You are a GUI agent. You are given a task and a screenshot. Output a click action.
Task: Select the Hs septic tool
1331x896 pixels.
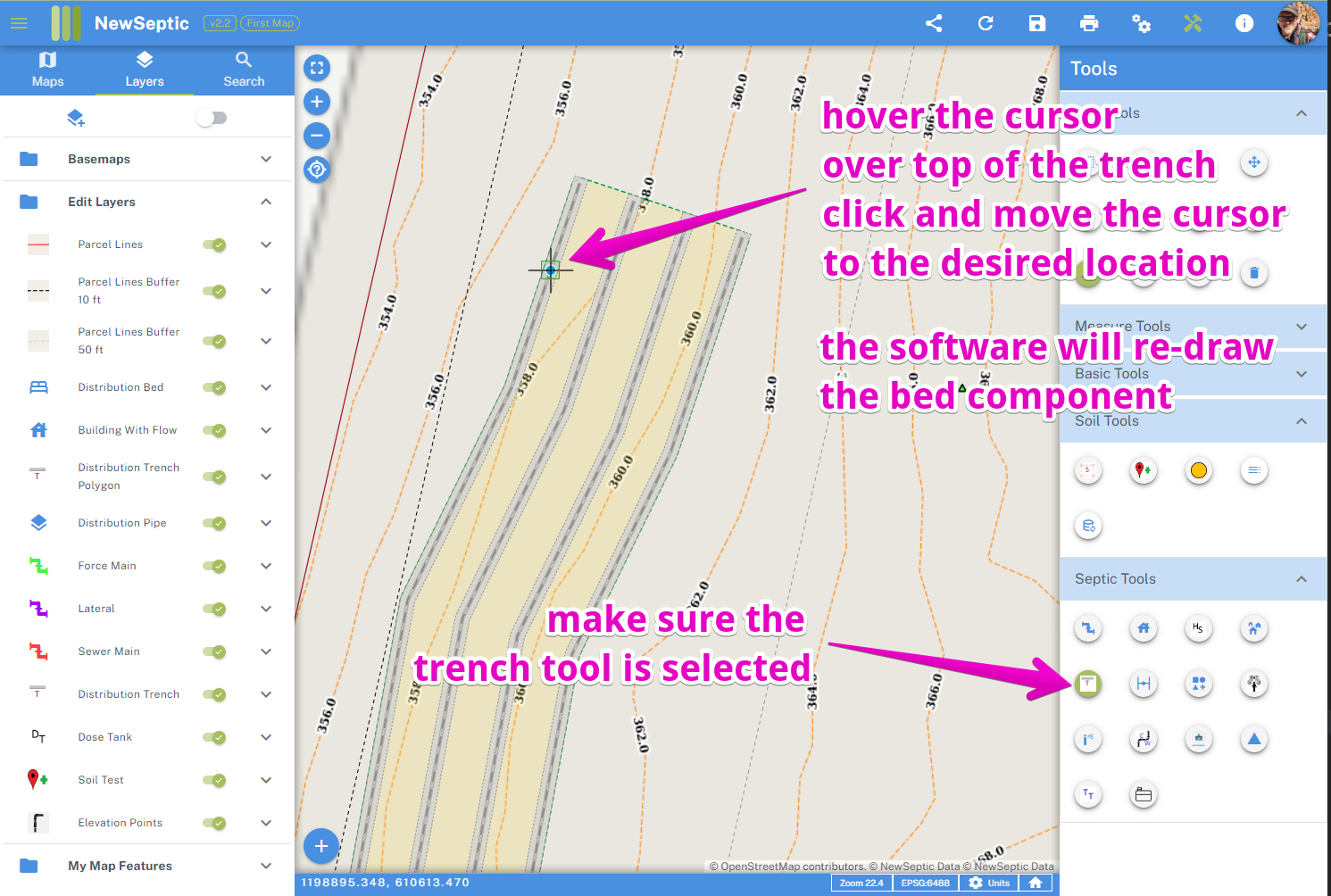point(1199,628)
